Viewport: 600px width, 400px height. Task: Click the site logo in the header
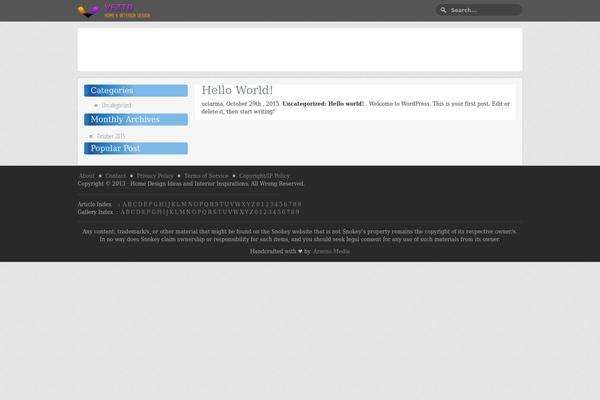(114, 10)
